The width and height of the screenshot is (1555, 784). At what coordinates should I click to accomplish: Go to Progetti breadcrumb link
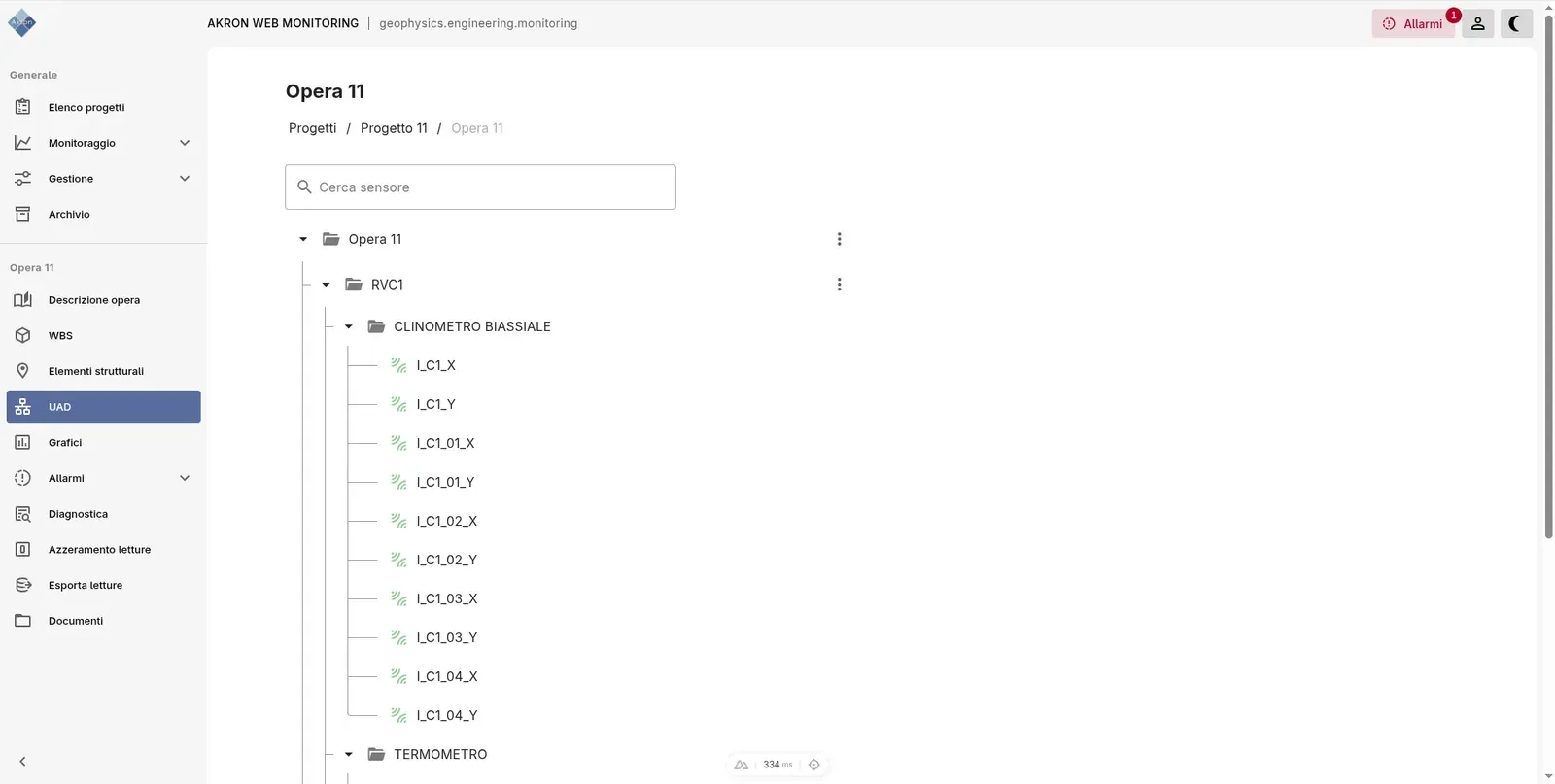(312, 128)
